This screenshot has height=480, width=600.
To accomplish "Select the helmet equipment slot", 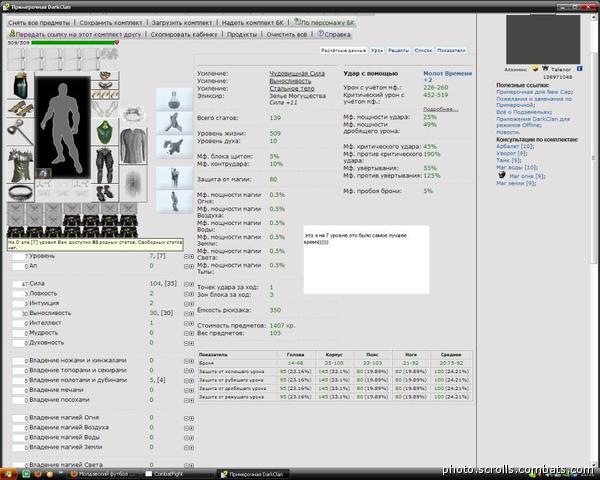I will pyautogui.click(x=21, y=85).
